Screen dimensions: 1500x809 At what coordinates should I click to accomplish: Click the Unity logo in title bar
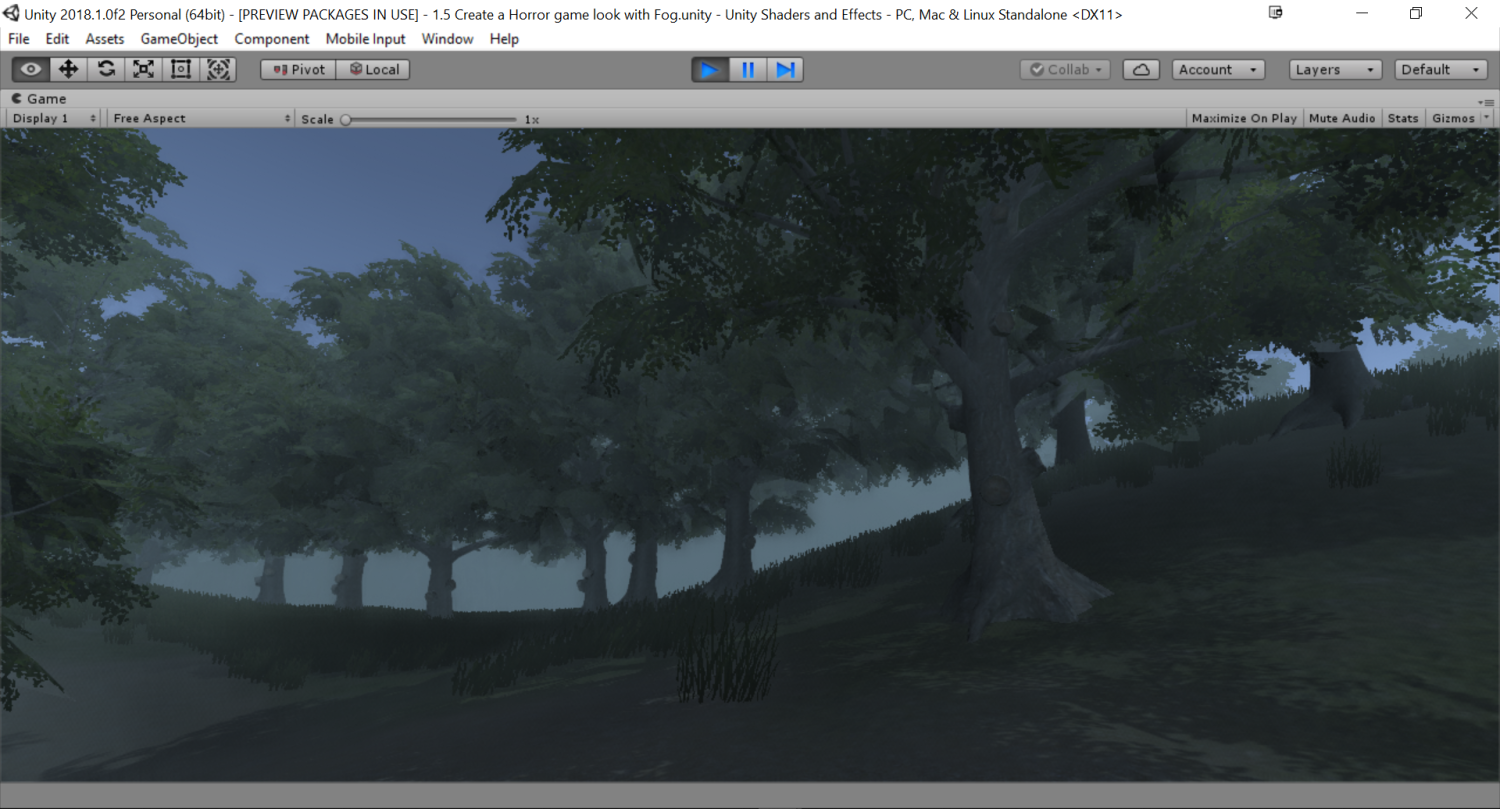click(11, 14)
